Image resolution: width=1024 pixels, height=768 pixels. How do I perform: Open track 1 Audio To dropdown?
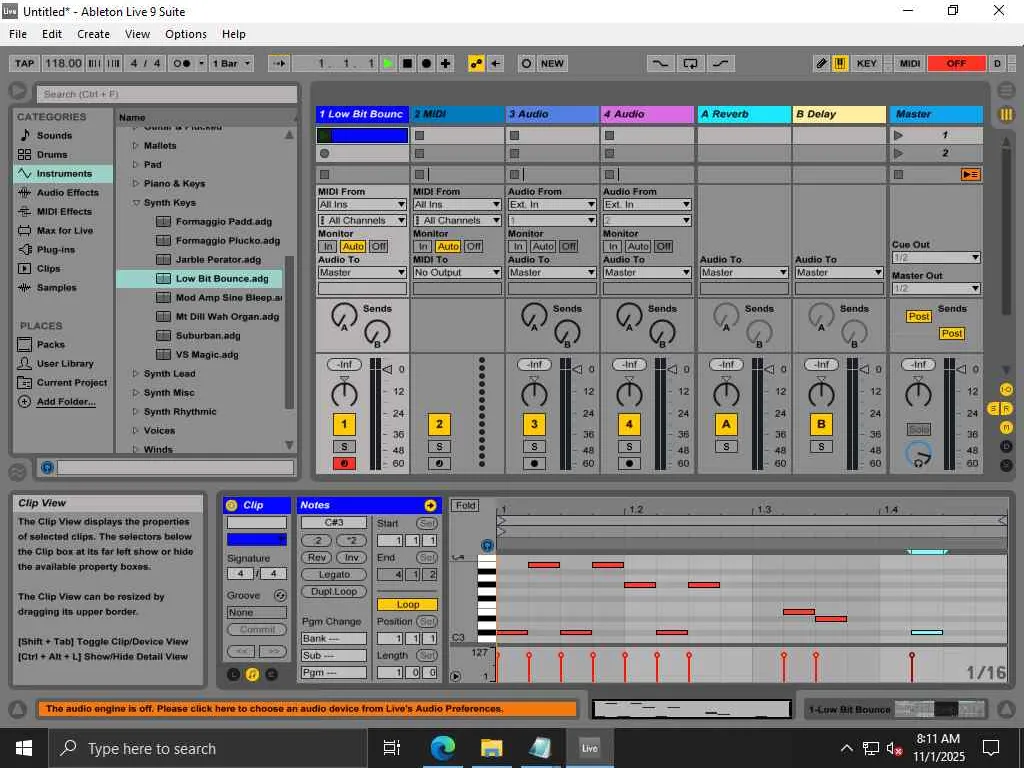pos(362,272)
